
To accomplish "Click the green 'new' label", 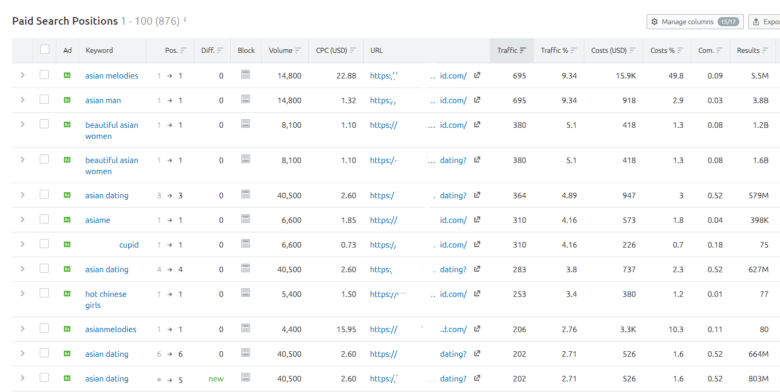I will tap(216, 379).
